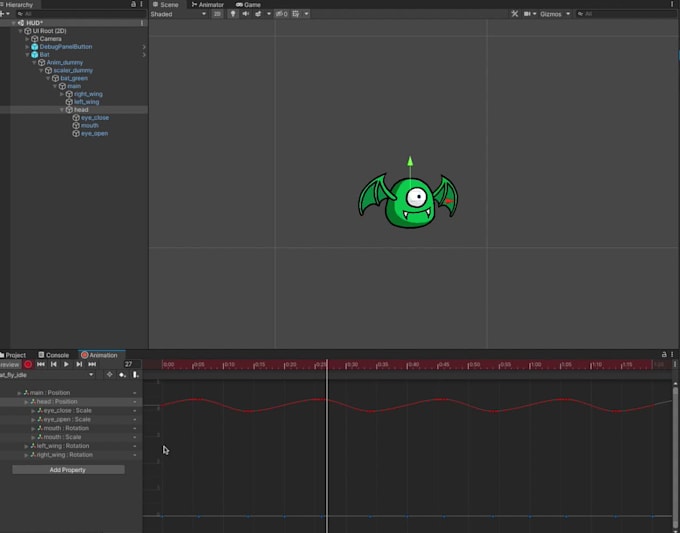Expand the eye_close : Scale property

point(33,411)
